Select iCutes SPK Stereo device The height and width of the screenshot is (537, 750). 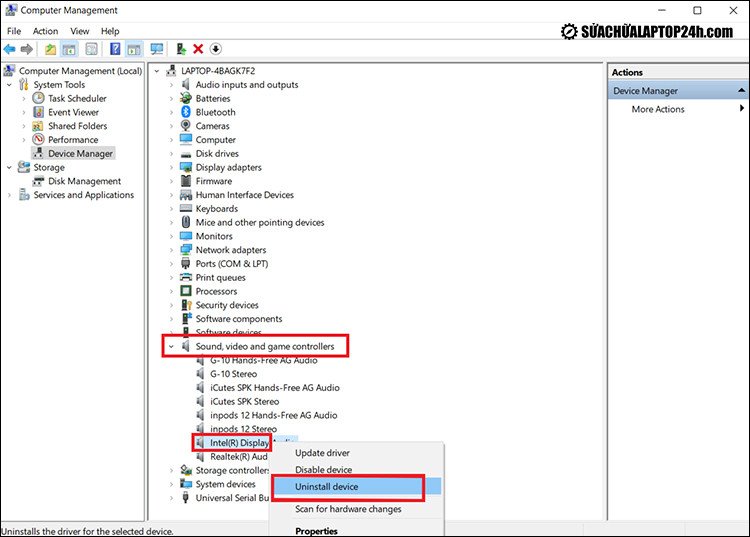pos(244,401)
